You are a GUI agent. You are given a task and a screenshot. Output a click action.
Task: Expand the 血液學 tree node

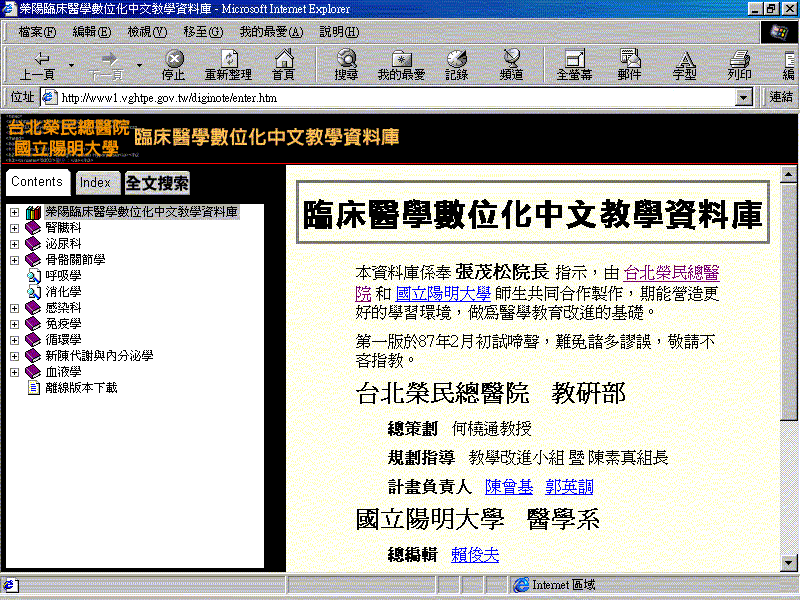14,372
